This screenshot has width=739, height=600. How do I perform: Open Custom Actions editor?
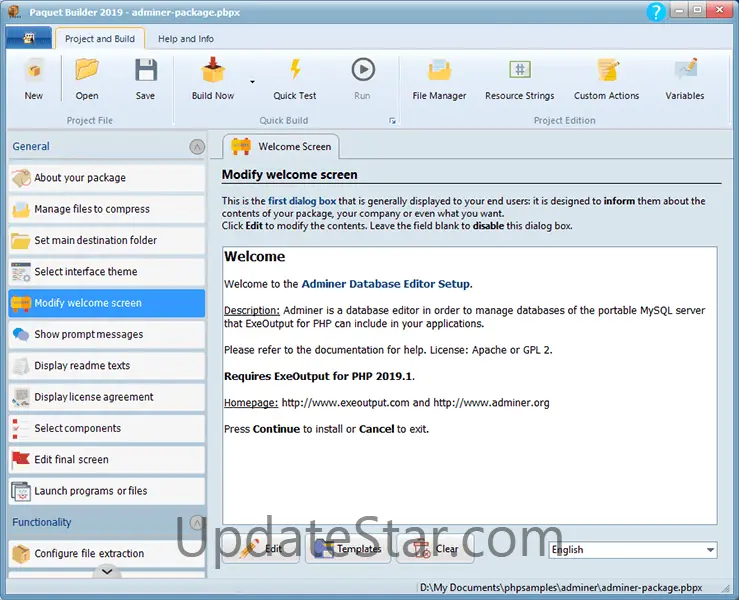point(606,78)
